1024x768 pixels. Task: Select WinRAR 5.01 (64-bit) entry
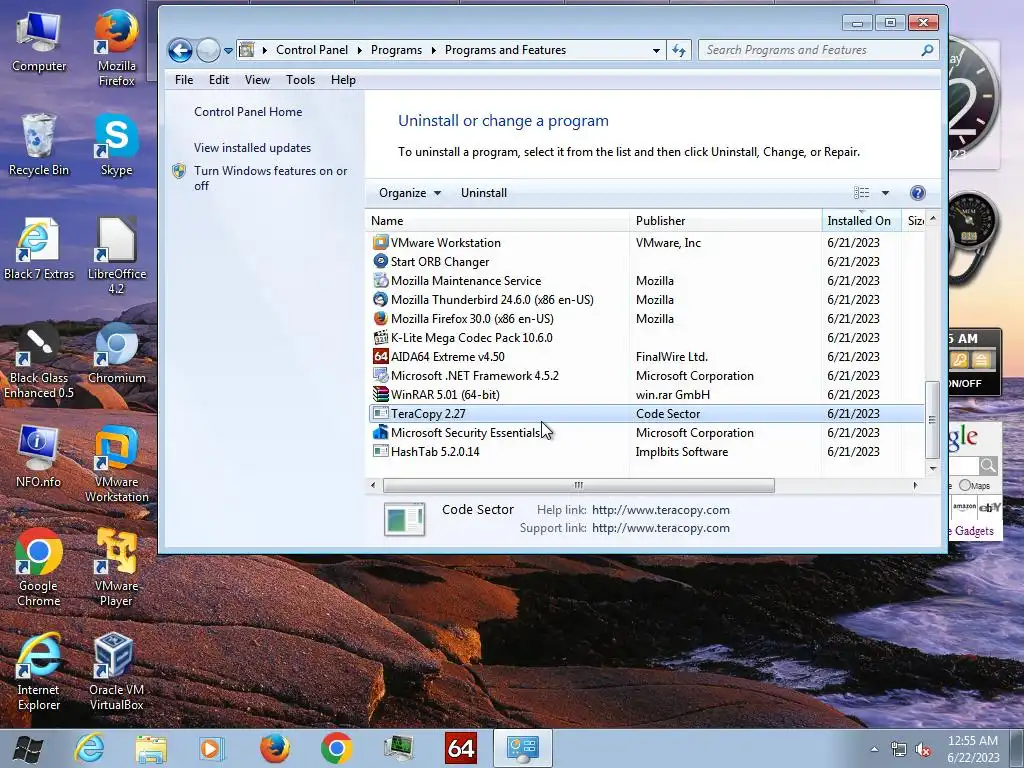coord(645,394)
